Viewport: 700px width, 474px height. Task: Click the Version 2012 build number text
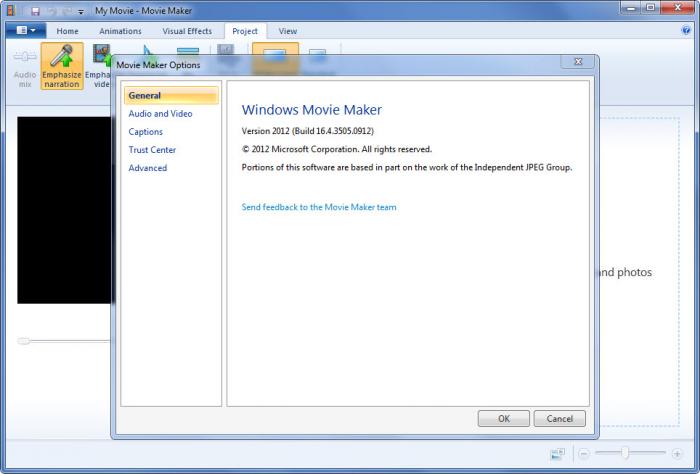308,131
